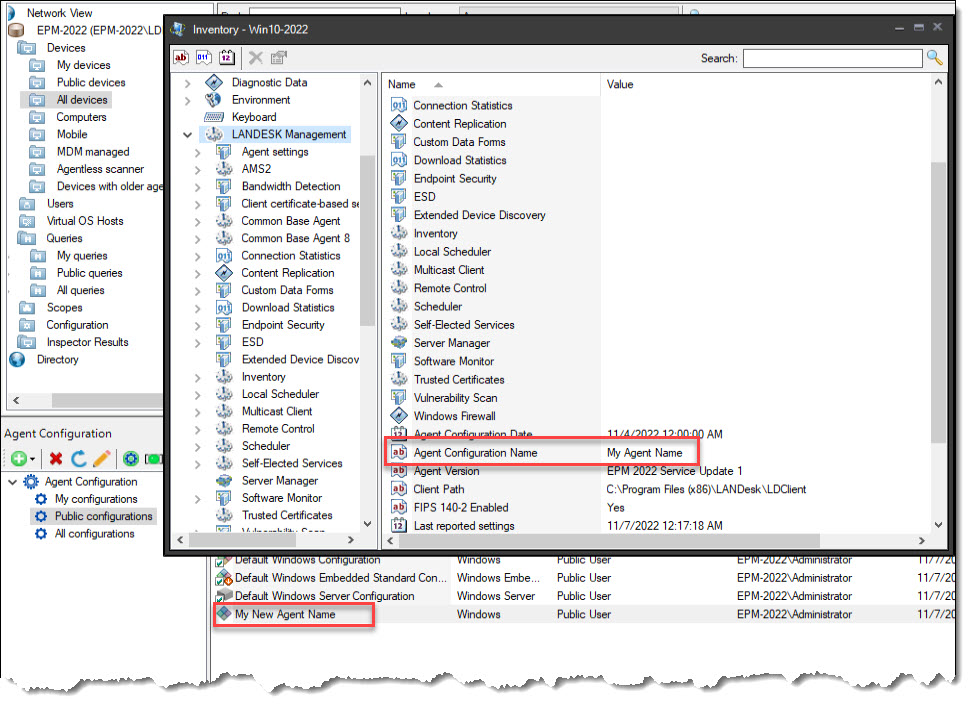The height and width of the screenshot is (712, 968).
Task: Refresh configurations with the blue circular arrow icon
Action: pyautogui.click(x=81, y=458)
